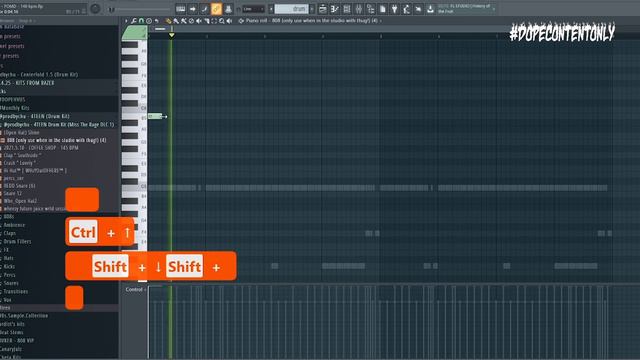Click the stamp circle icon in piano roll
The height and width of the screenshot is (360, 640).
tap(149, 21)
